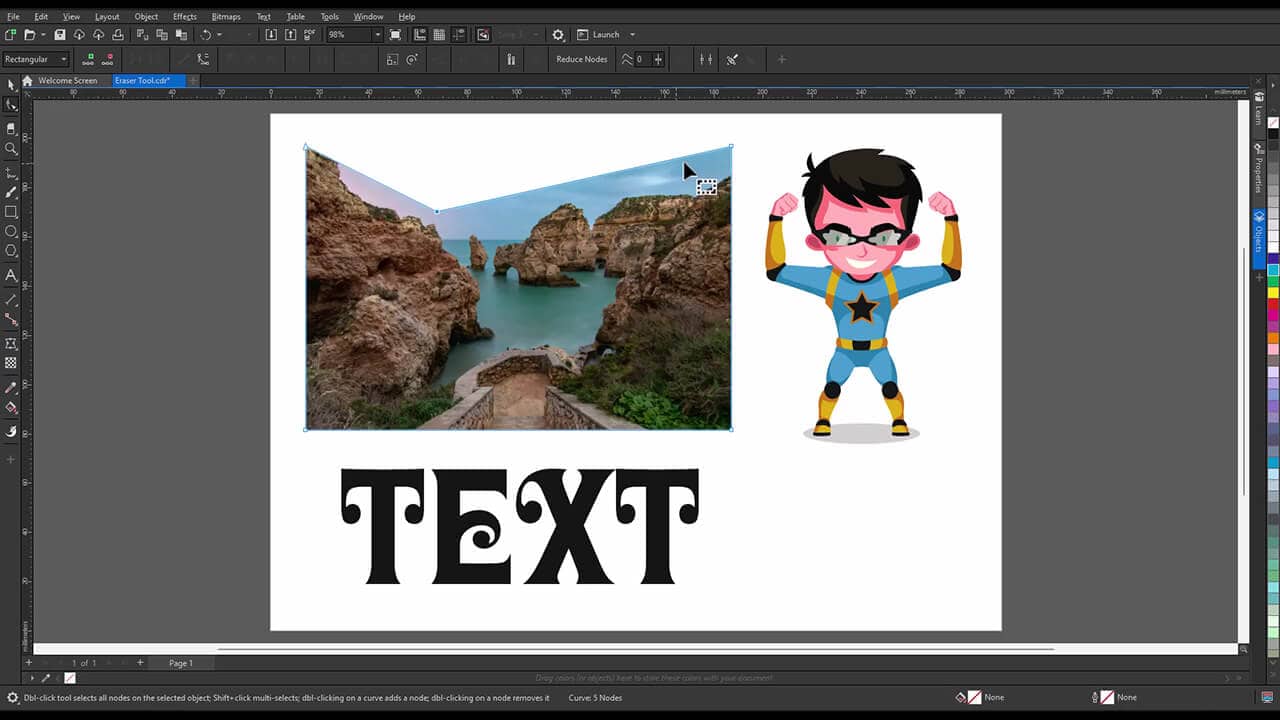Click the superhero cartoon image on canvas
This screenshot has width=1280, height=720.
pos(863,295)
